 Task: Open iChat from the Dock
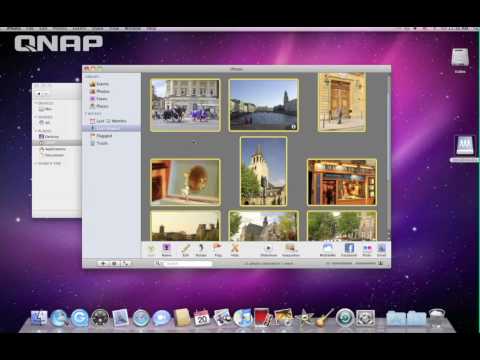pyautogui.click(x=161, y=318)
